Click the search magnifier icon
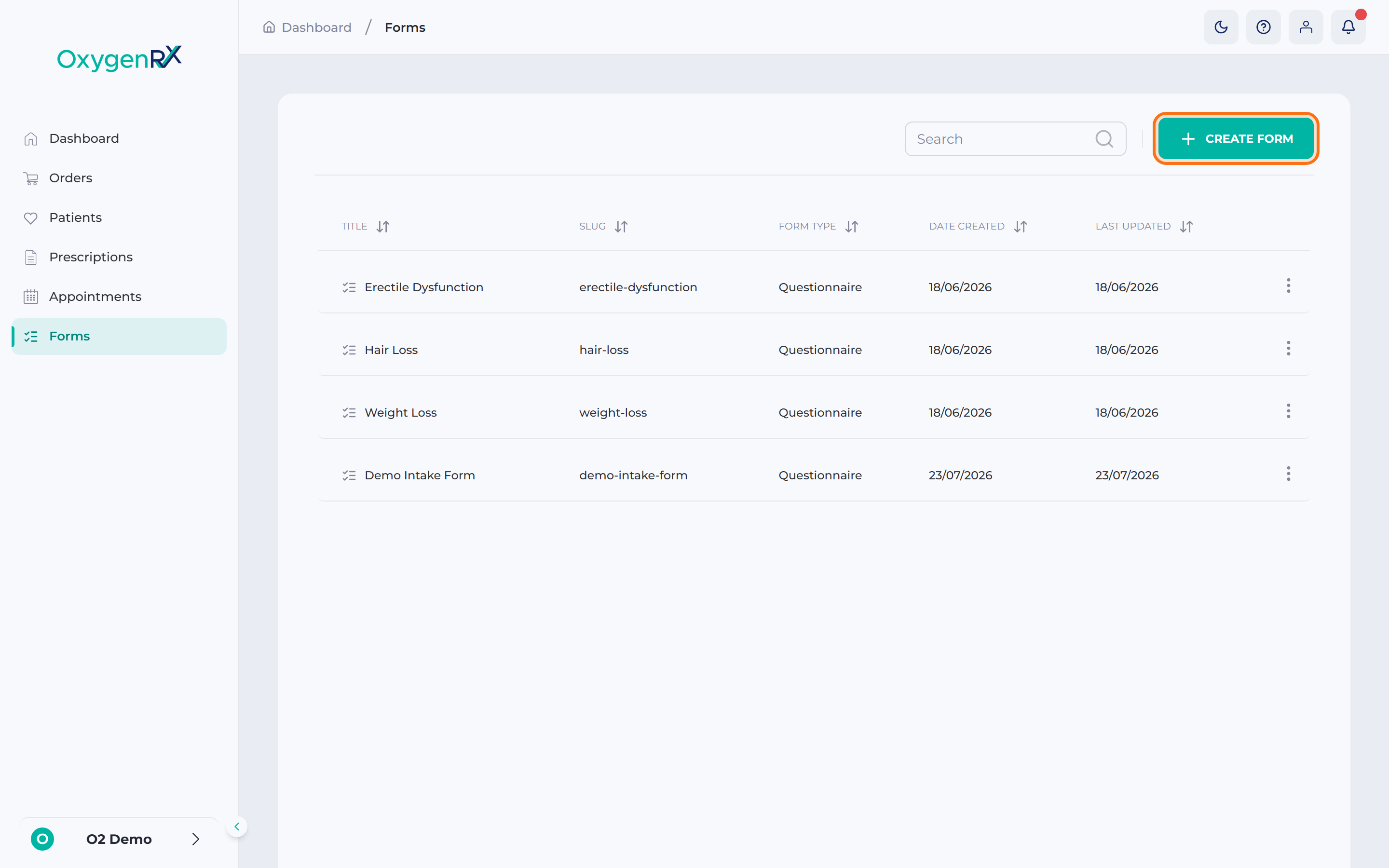This screenshot has height=868, width=1389. coord(1104,139)
